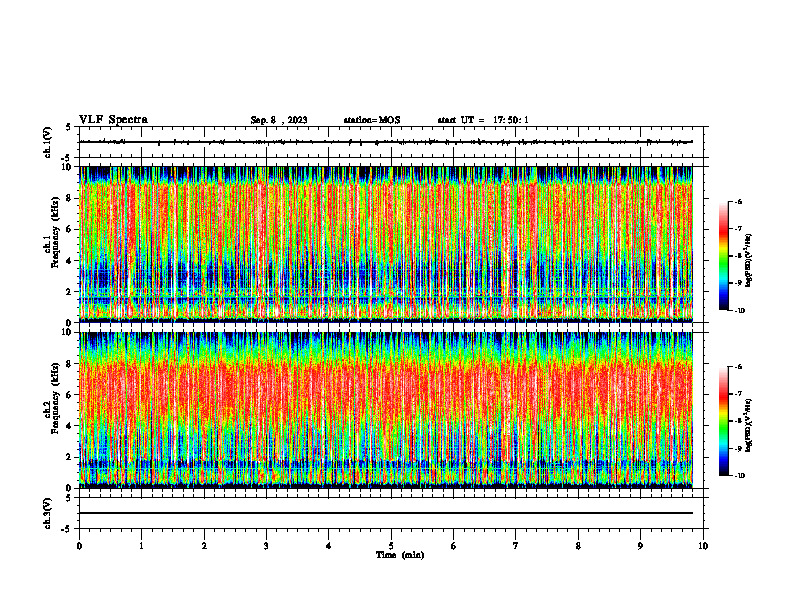This screenshot has height=612, width=792.
Task: Click the "station=MOS" label
Action: (372, 120)
